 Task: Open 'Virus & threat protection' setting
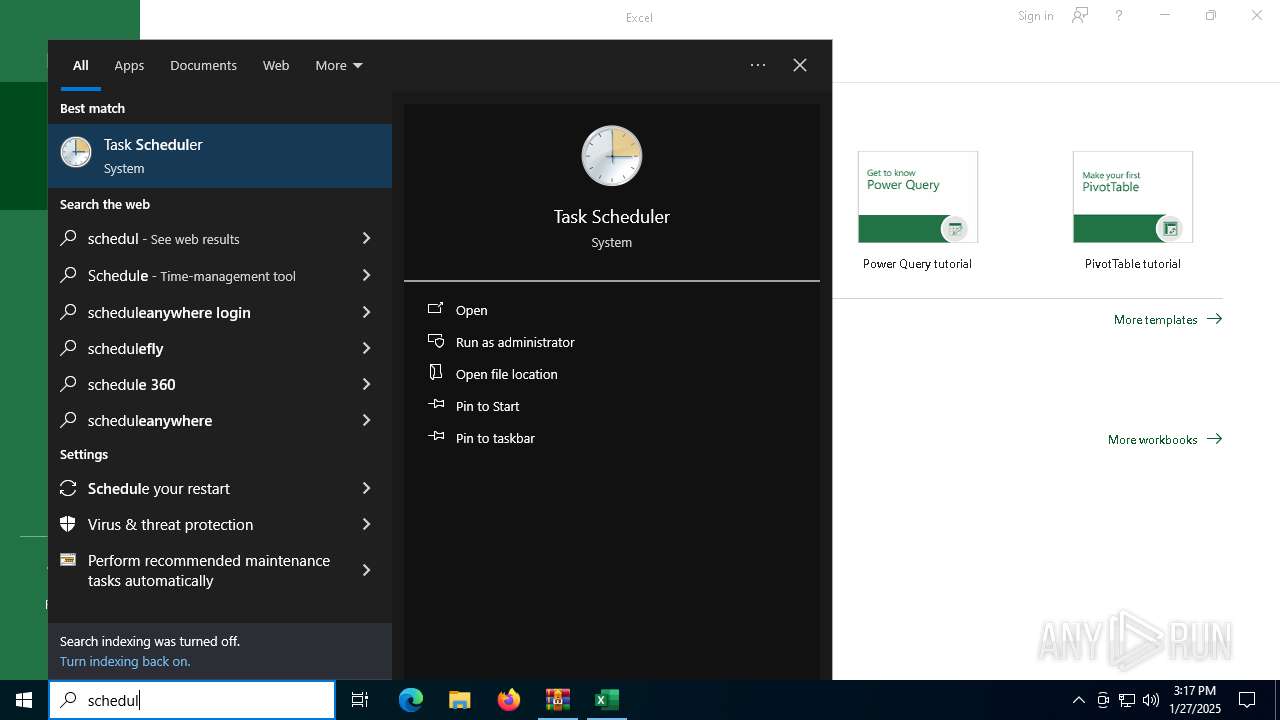[200, 524]
